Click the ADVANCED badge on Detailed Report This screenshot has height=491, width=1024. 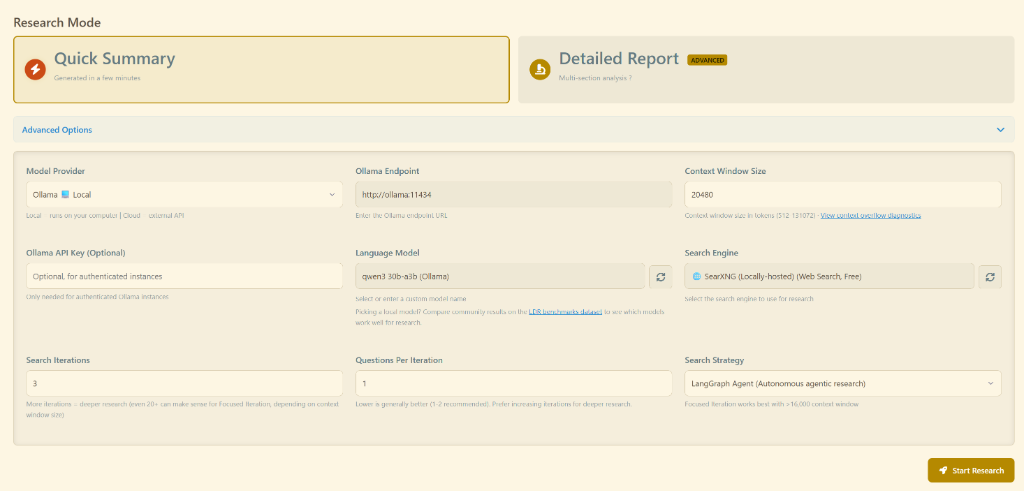click(707, 60)
